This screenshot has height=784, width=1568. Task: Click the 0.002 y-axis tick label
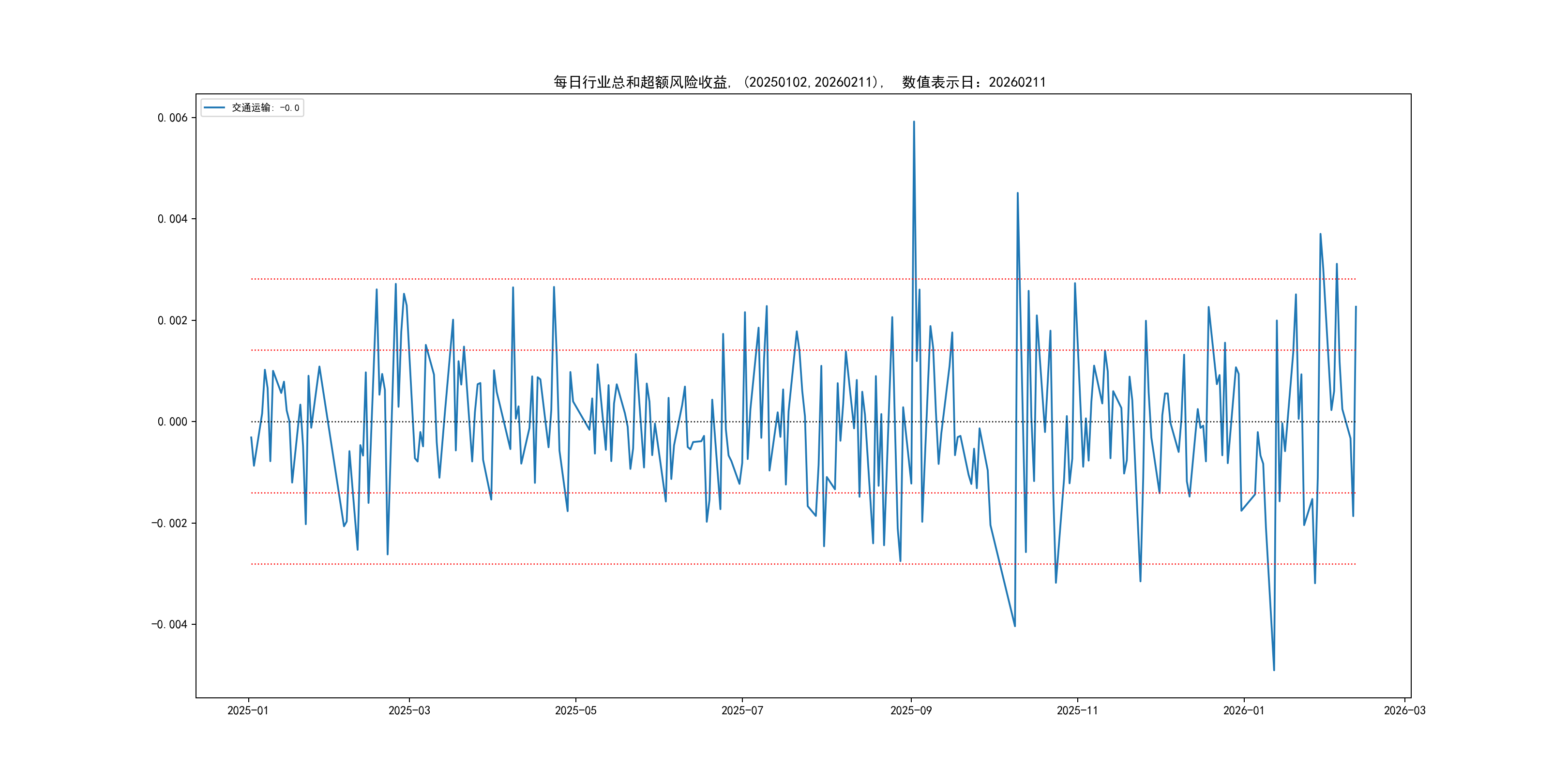pos(172,320)
